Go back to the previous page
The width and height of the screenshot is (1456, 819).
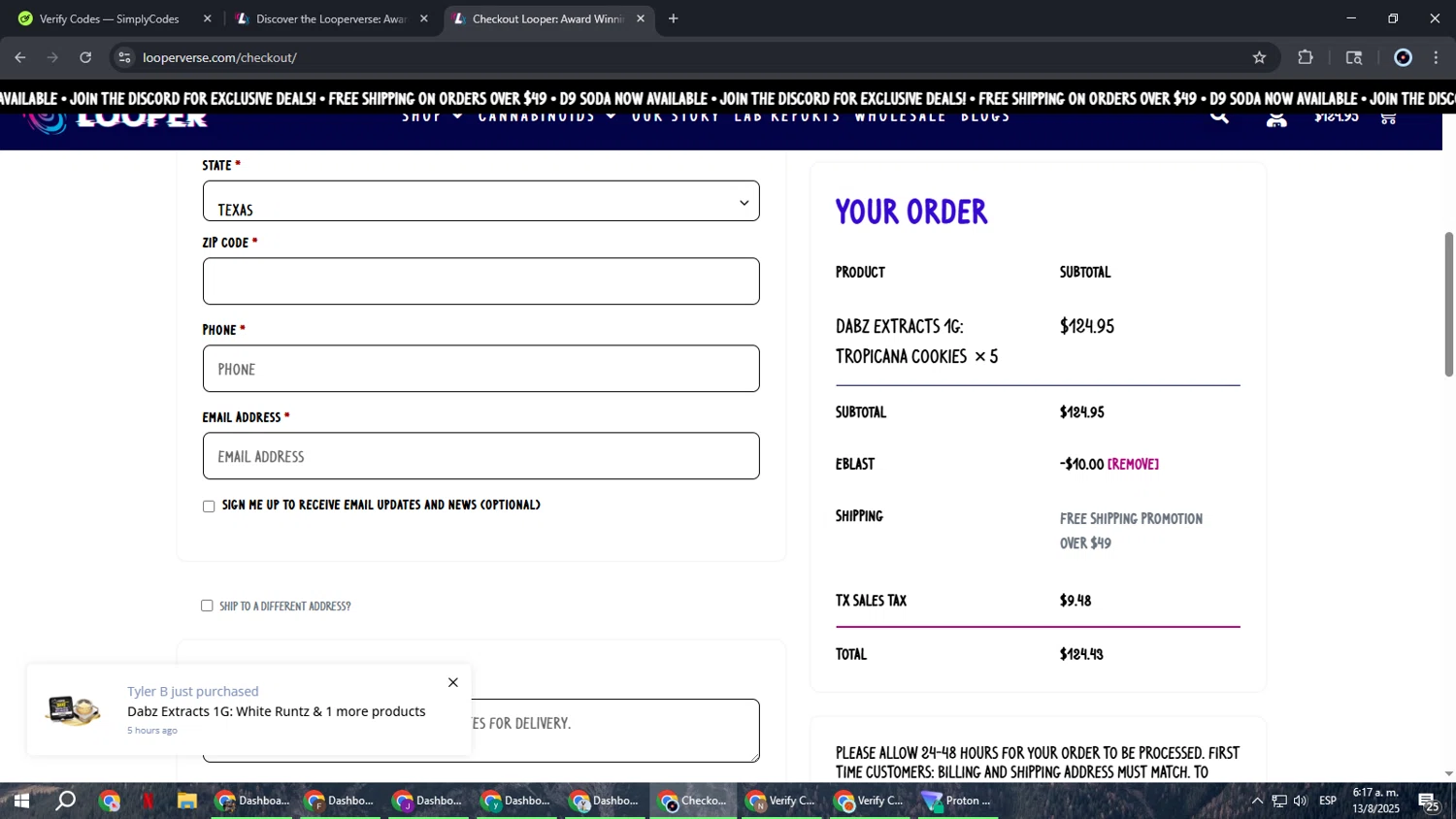coord(19,57)
